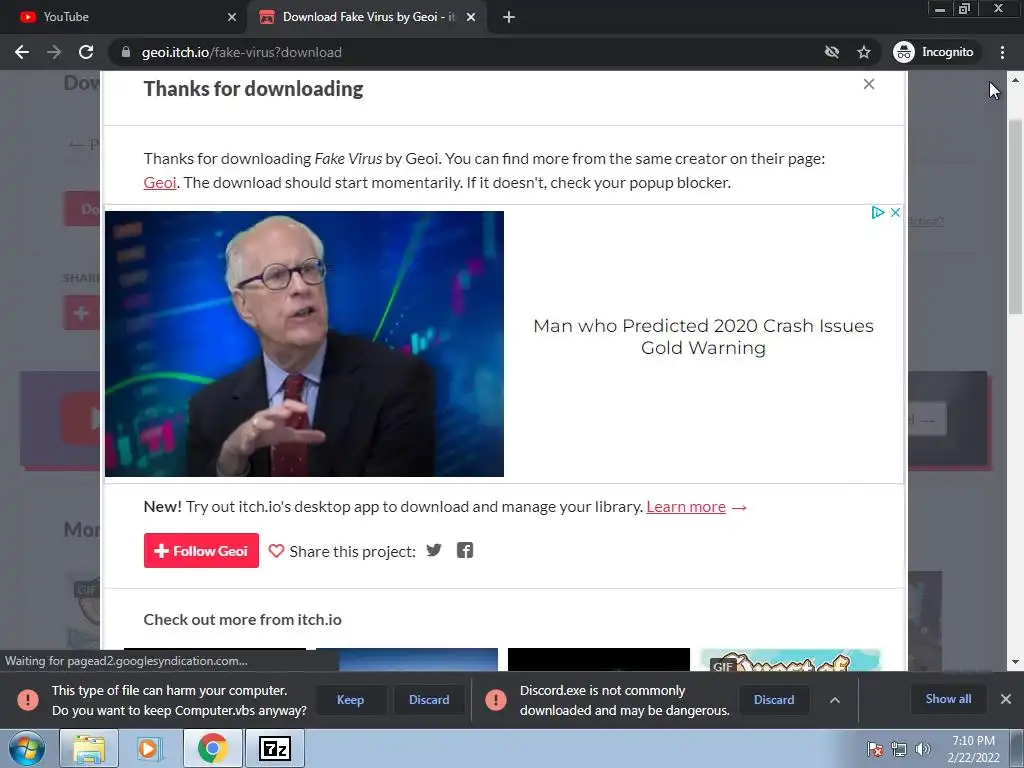Select the Download Fake Virus tab

click(x=368, y=17)
